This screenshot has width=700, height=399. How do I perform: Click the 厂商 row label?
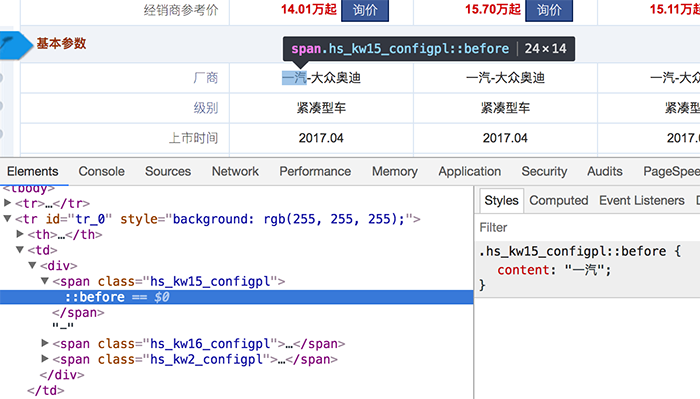point(206,78)
